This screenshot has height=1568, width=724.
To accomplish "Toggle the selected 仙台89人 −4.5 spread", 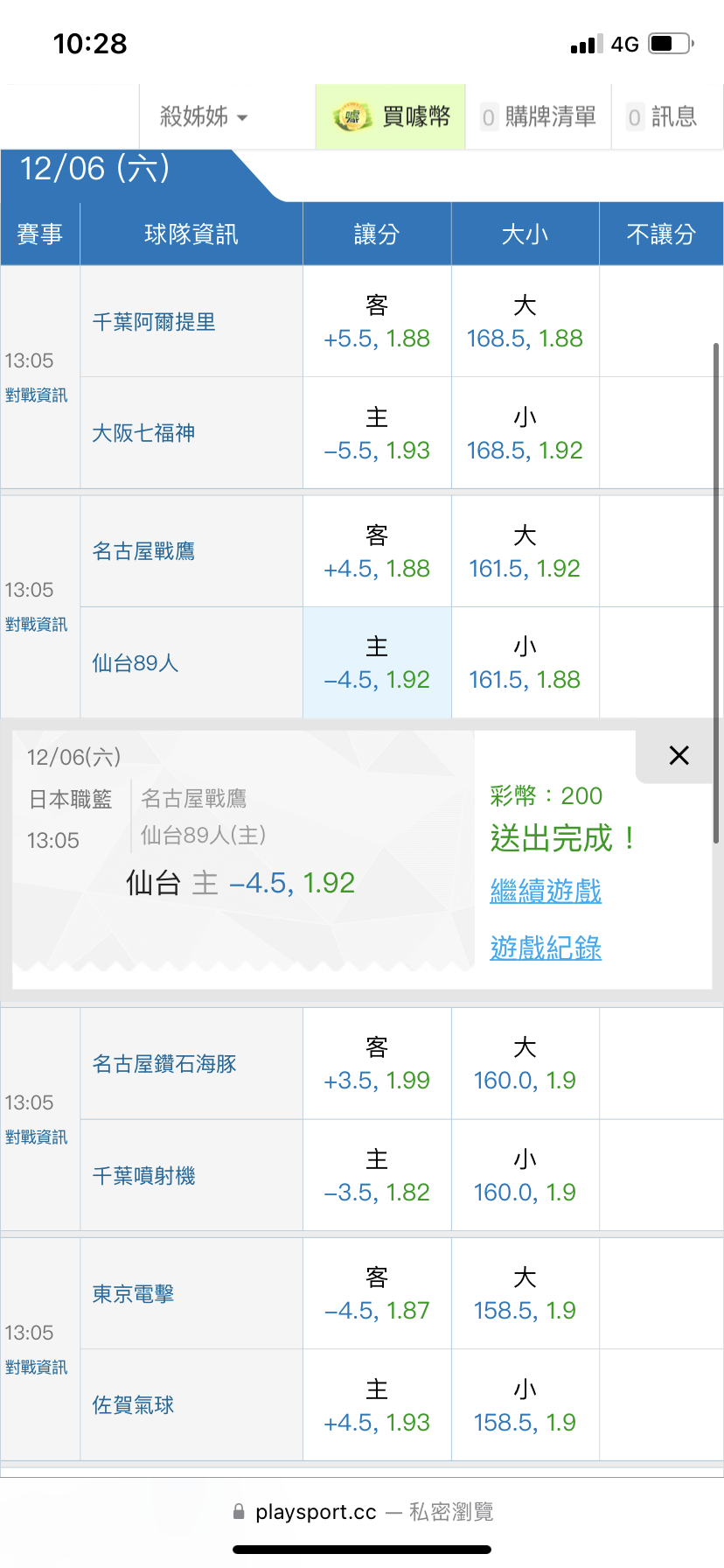I will (x=377, y=663).
